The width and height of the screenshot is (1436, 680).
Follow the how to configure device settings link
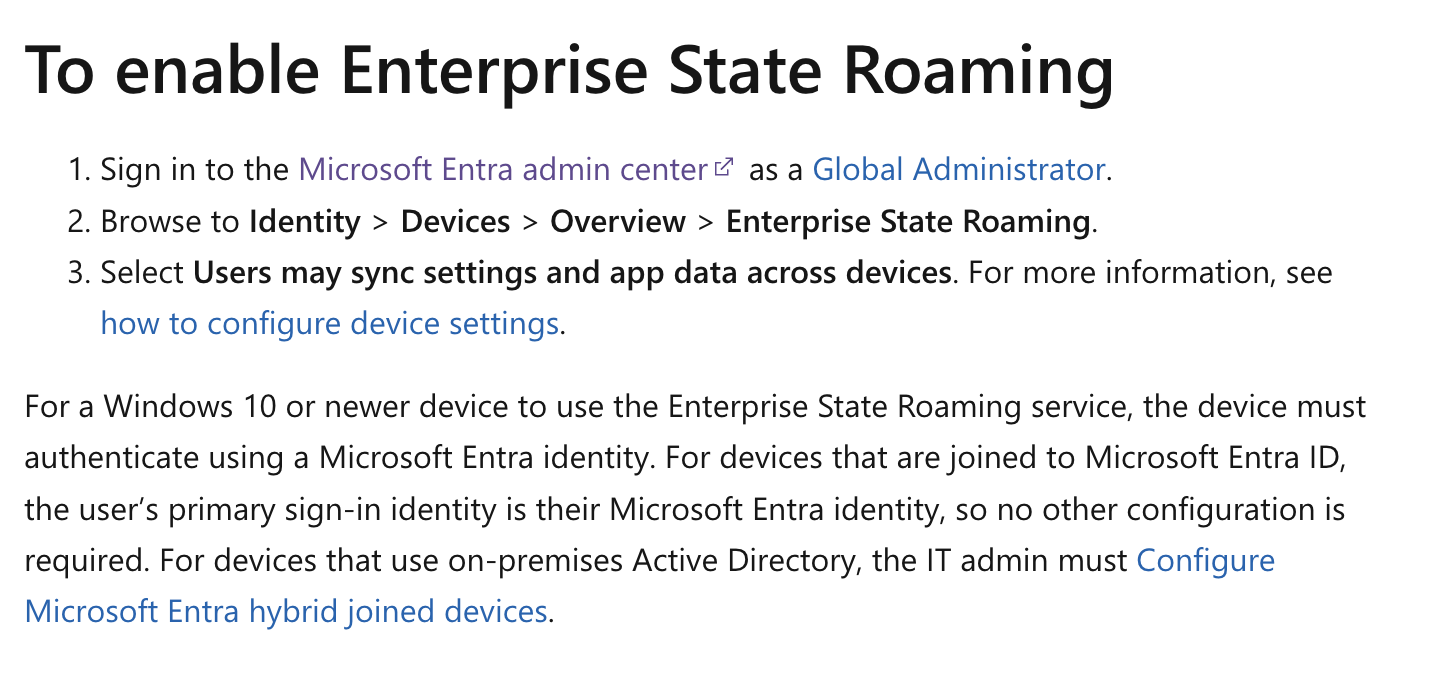[329, 324]
